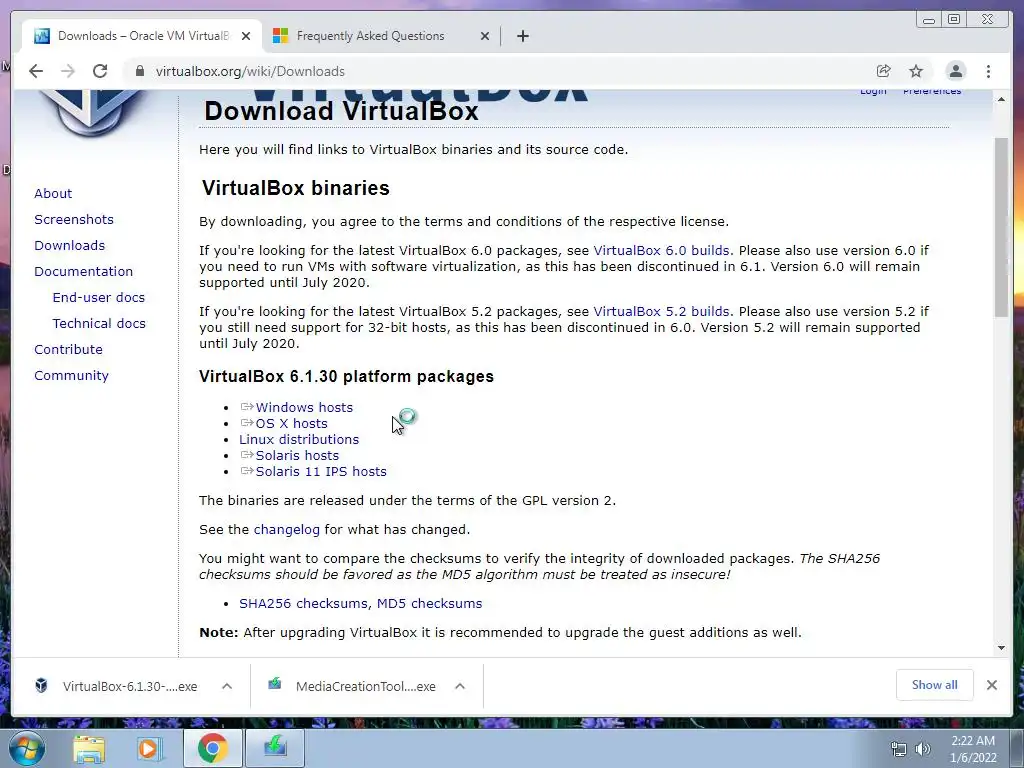The height and width of the screenshot is (768, 1024).
Task: Click the page scrollbar up arrow
Action: 1001,99
